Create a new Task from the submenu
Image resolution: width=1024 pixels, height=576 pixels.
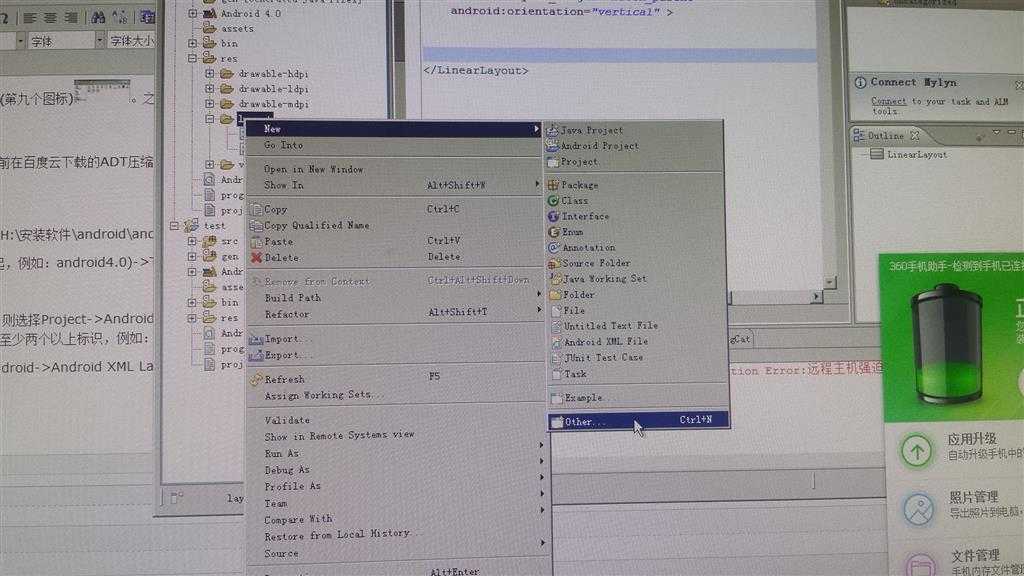[x=635, y=374]
